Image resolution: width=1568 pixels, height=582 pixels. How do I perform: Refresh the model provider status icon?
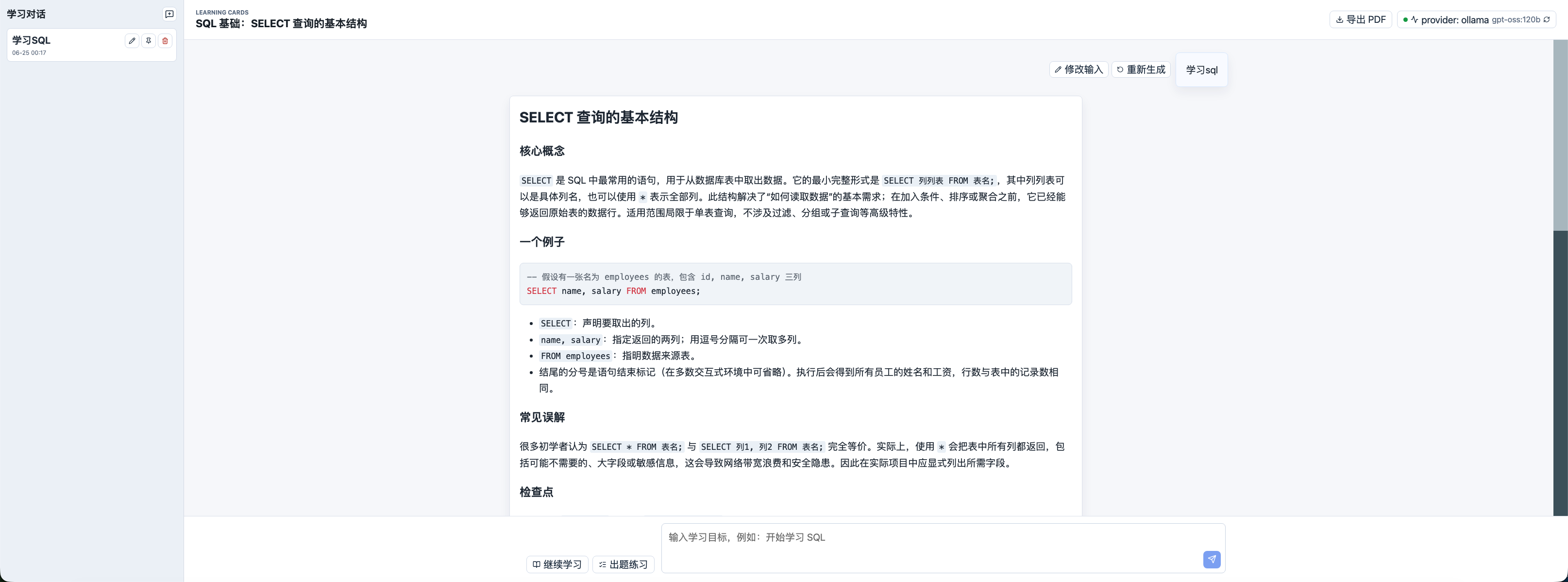click(1547, 19)
